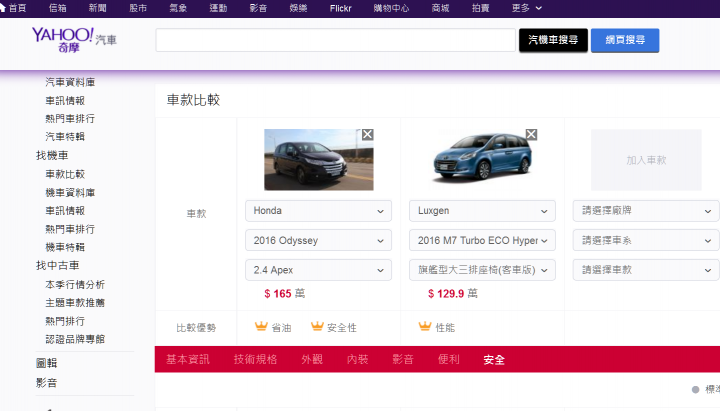Open the 2016 Odyssey series dropdown
Viewport: 720px width, 411px height.
(x=318, y=240)
